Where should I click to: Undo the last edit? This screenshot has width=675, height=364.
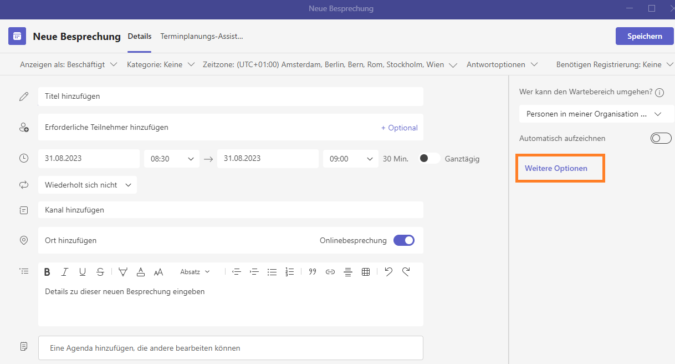pos(388,271)
